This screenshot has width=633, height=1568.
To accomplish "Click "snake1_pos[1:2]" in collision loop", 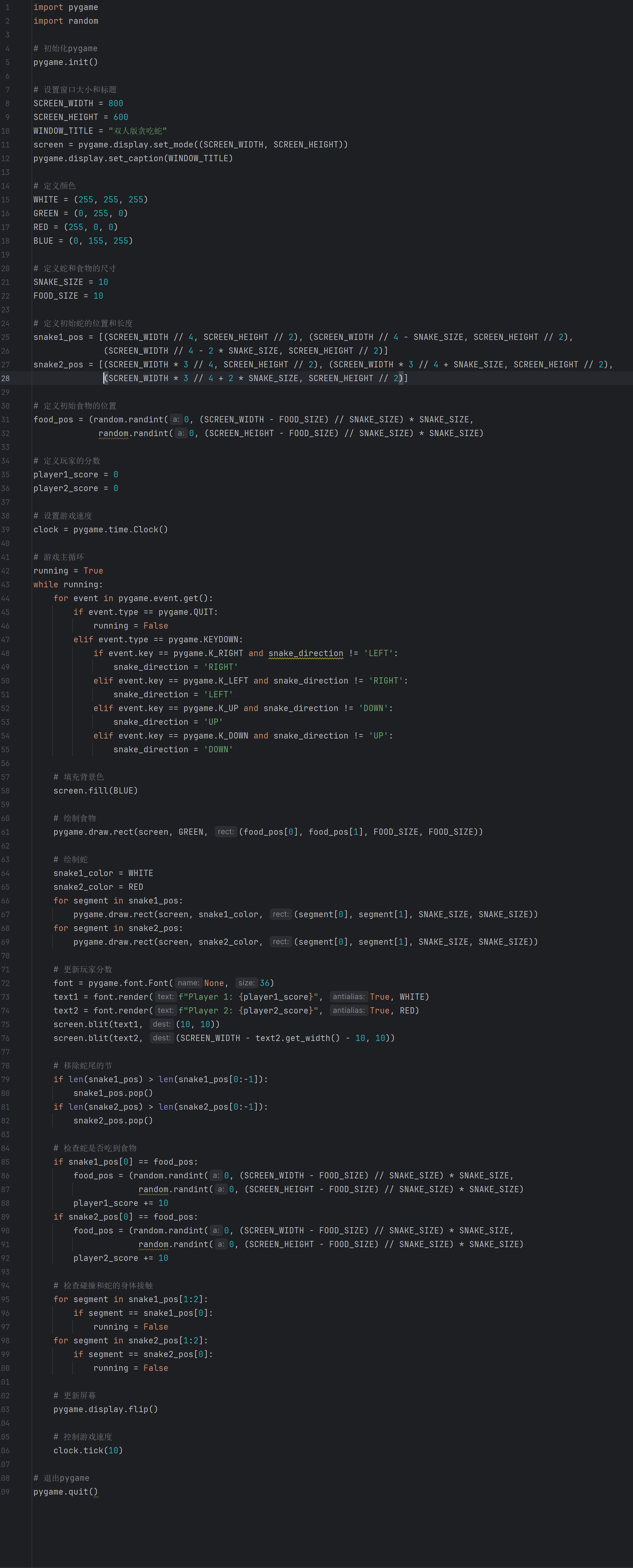I will tap(166, 1300).
